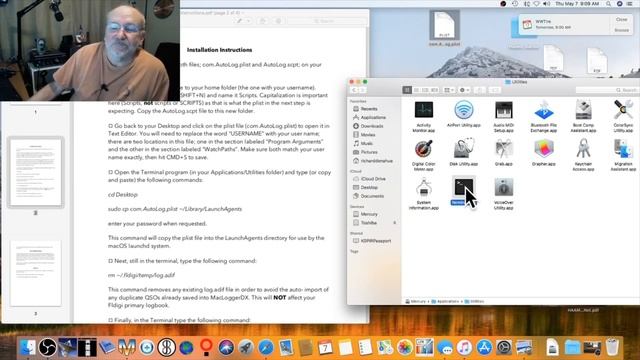Open Downloads in Finder sidebar
This screenshot has width=640, height=360.
point(373,126)
